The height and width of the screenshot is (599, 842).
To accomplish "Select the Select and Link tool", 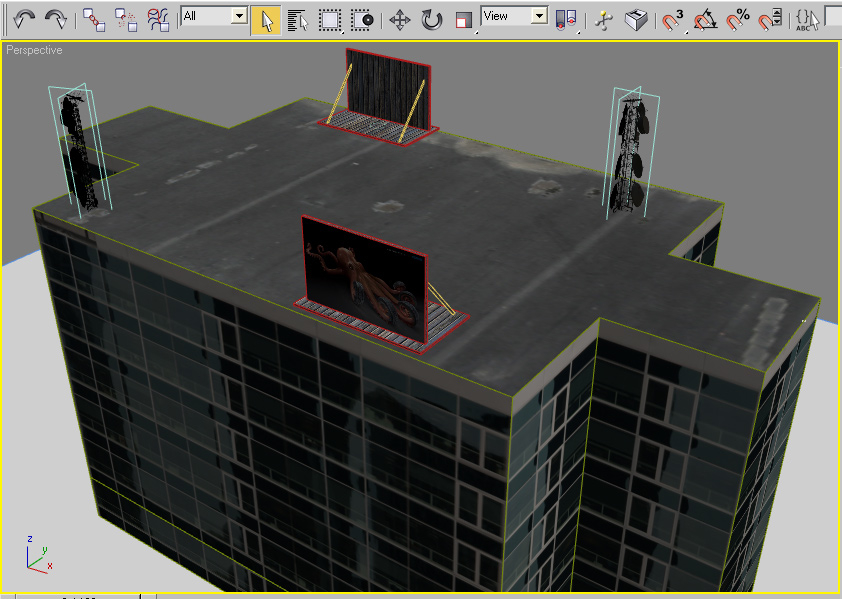I will point(92,17).
